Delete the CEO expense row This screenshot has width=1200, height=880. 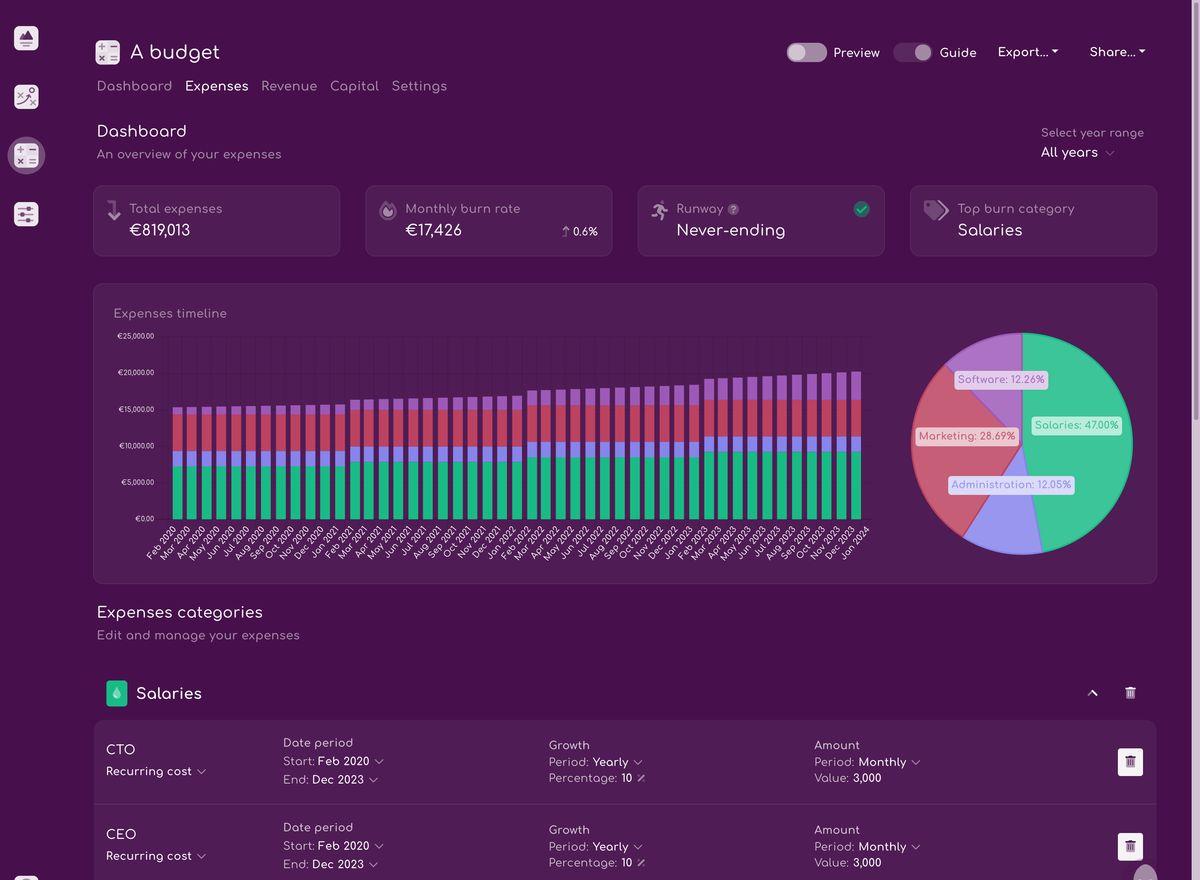(1130, 846)
